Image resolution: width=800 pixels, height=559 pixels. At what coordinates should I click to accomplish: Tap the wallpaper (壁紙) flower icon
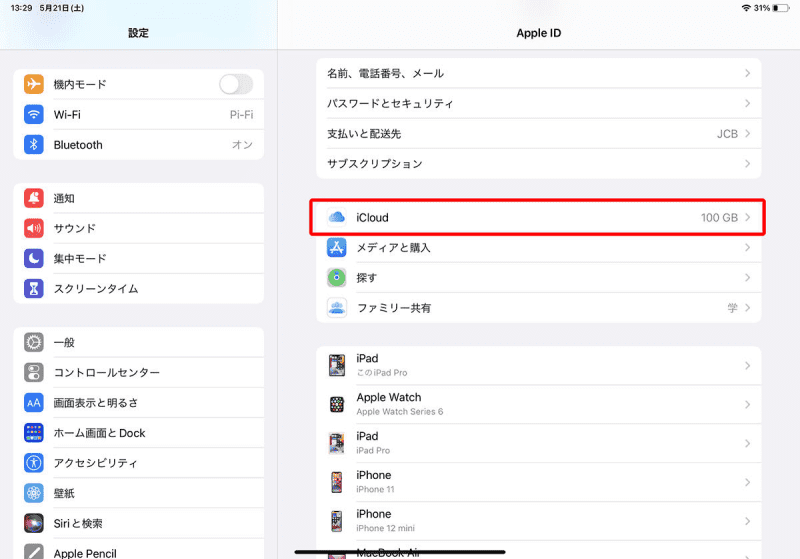point(34,493)
